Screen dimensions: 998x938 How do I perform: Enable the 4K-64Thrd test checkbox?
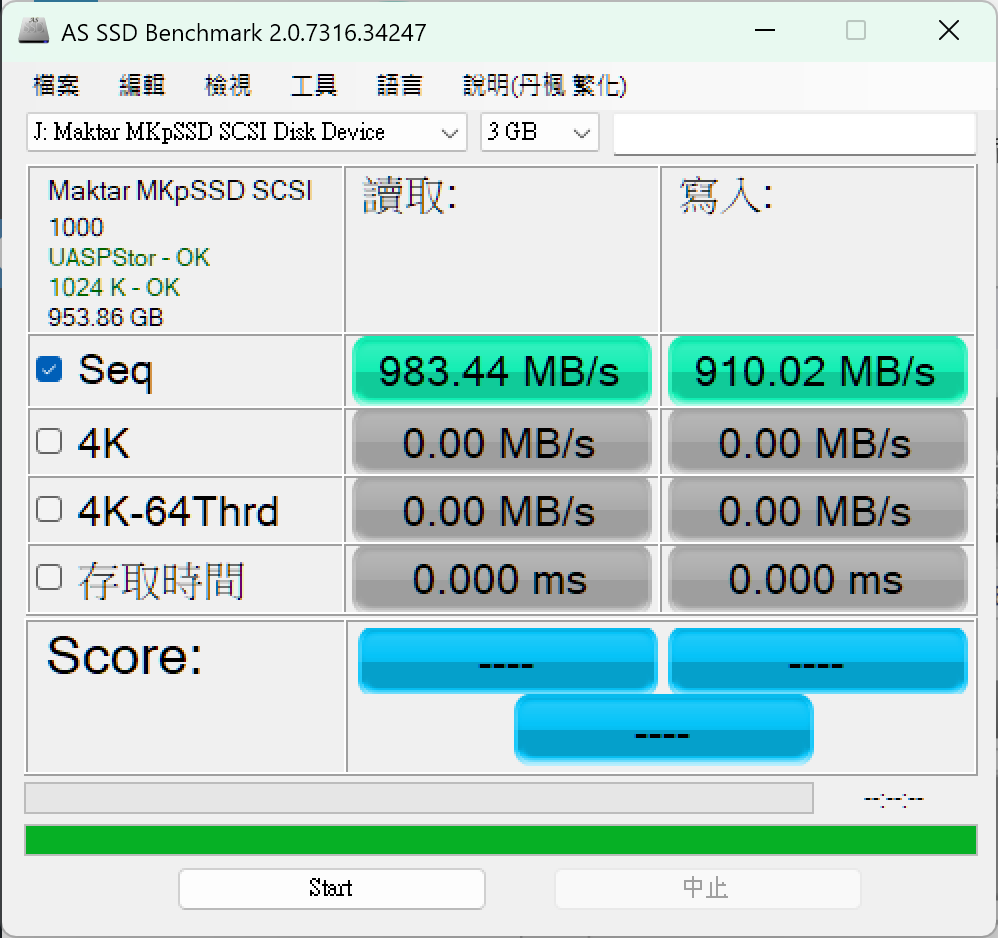[x=48, y=510]
